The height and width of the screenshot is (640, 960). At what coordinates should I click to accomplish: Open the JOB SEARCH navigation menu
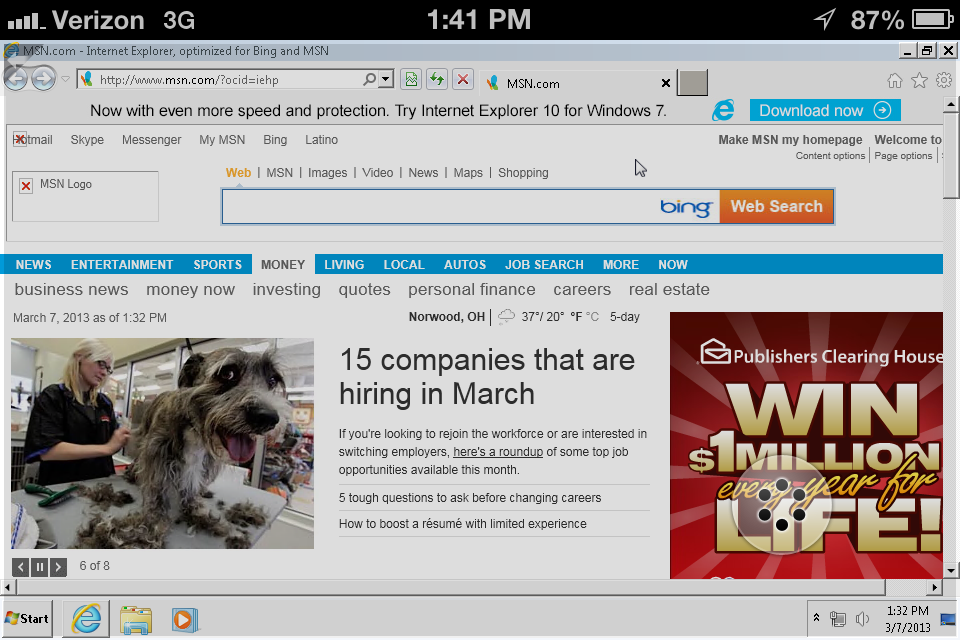point(544,265)
